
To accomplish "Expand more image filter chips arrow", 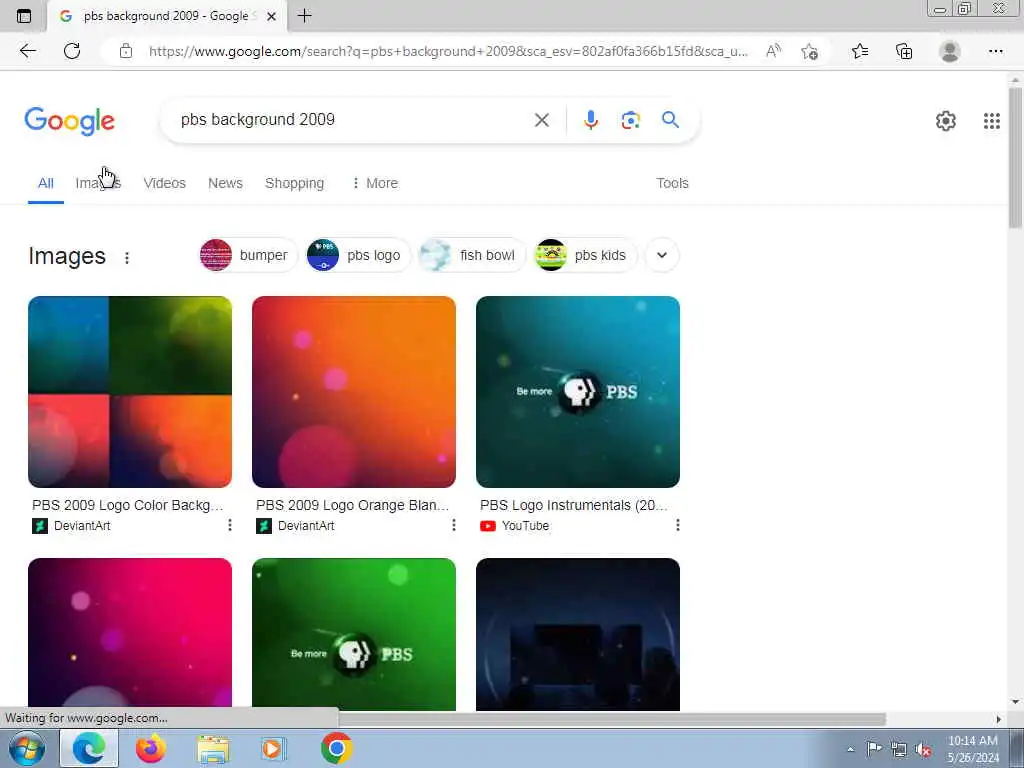I will pos(662,255).
